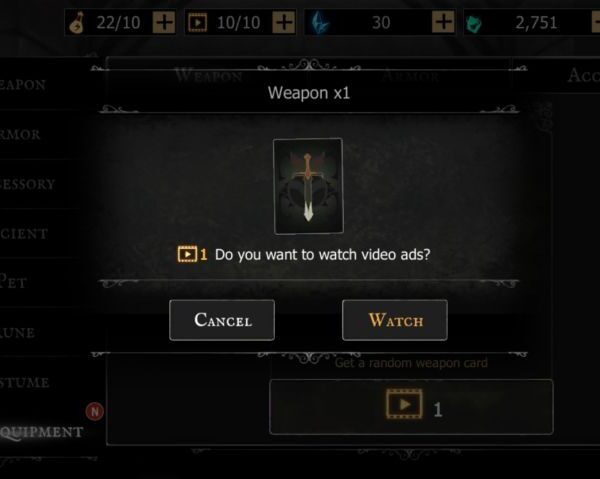This screenshot has height=479, width=600.
Task: Select the Accessory sidebar entry
Action: (28, 184)
